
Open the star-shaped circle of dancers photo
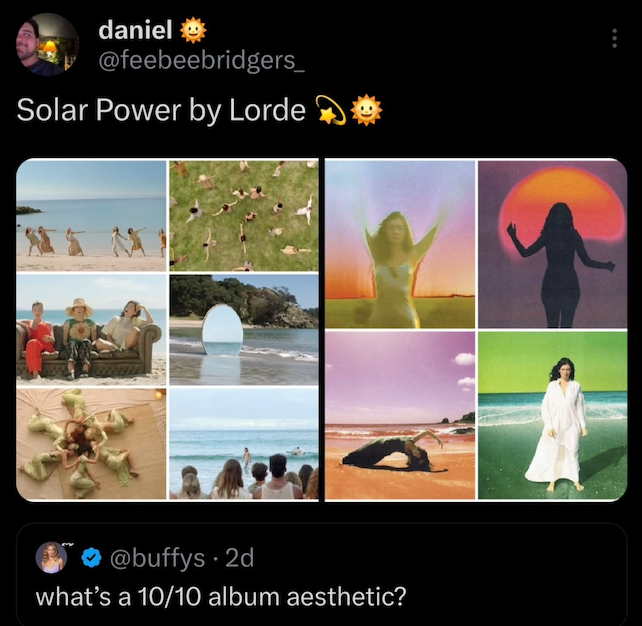[91, 444]
